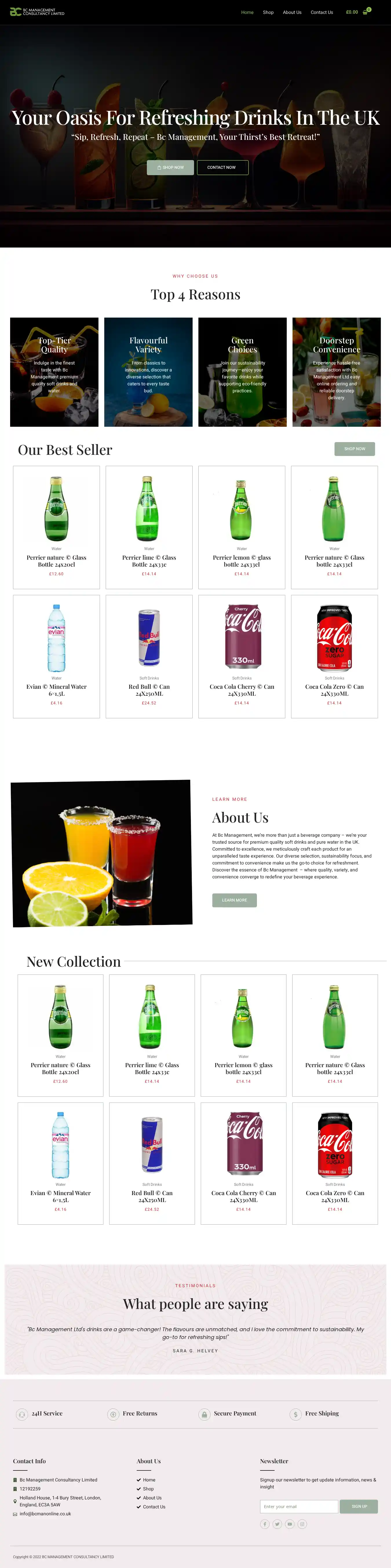This screenshot has height=1568, width=391.
Task: Click the LEARN MORE button
Action: pos(235,900)
